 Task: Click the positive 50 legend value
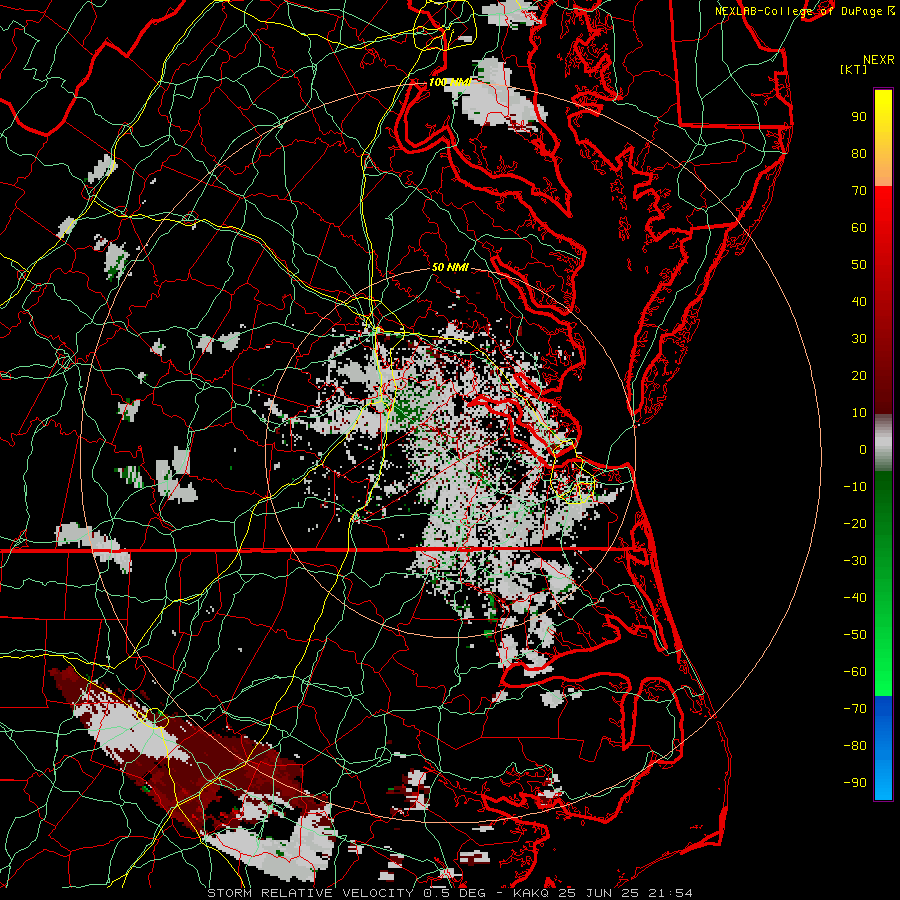(x=859, y=265)
